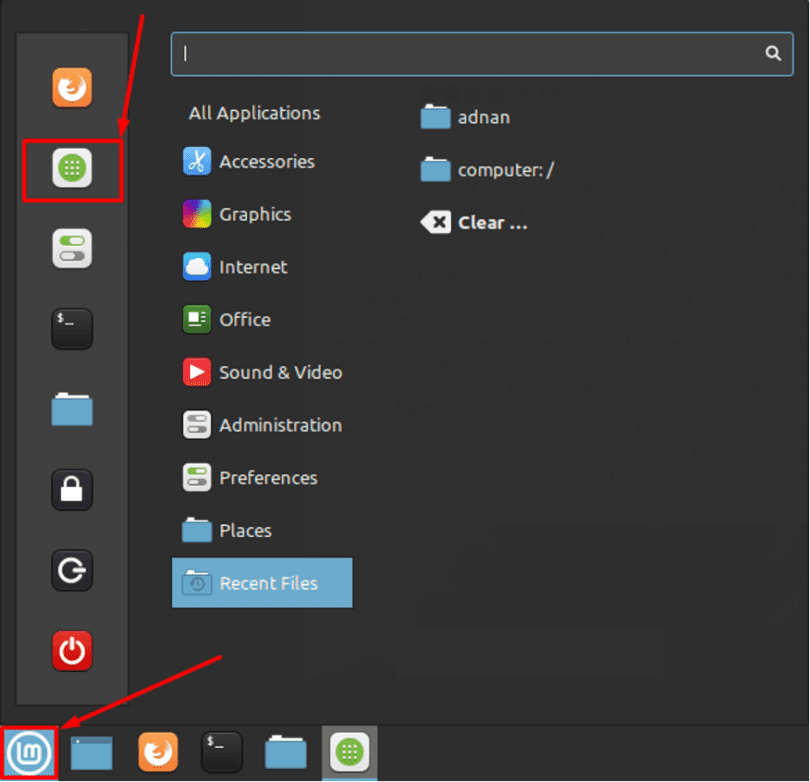Screen dimensions: 810x782
Task: Open the file manager from the panel
Action: pos(286,753)
